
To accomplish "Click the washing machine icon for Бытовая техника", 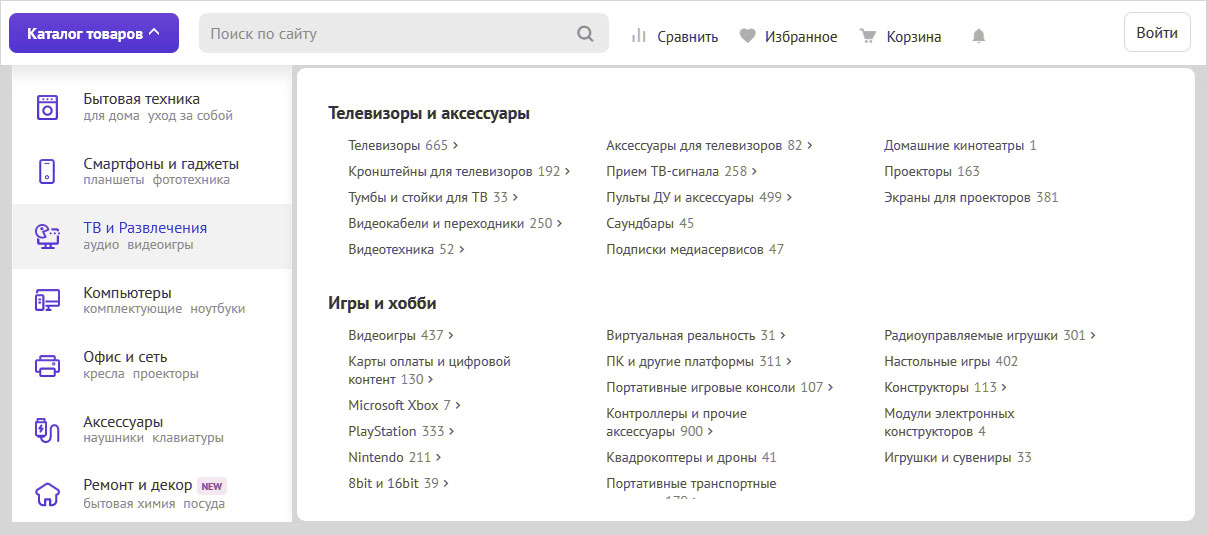I will (47, 107).
